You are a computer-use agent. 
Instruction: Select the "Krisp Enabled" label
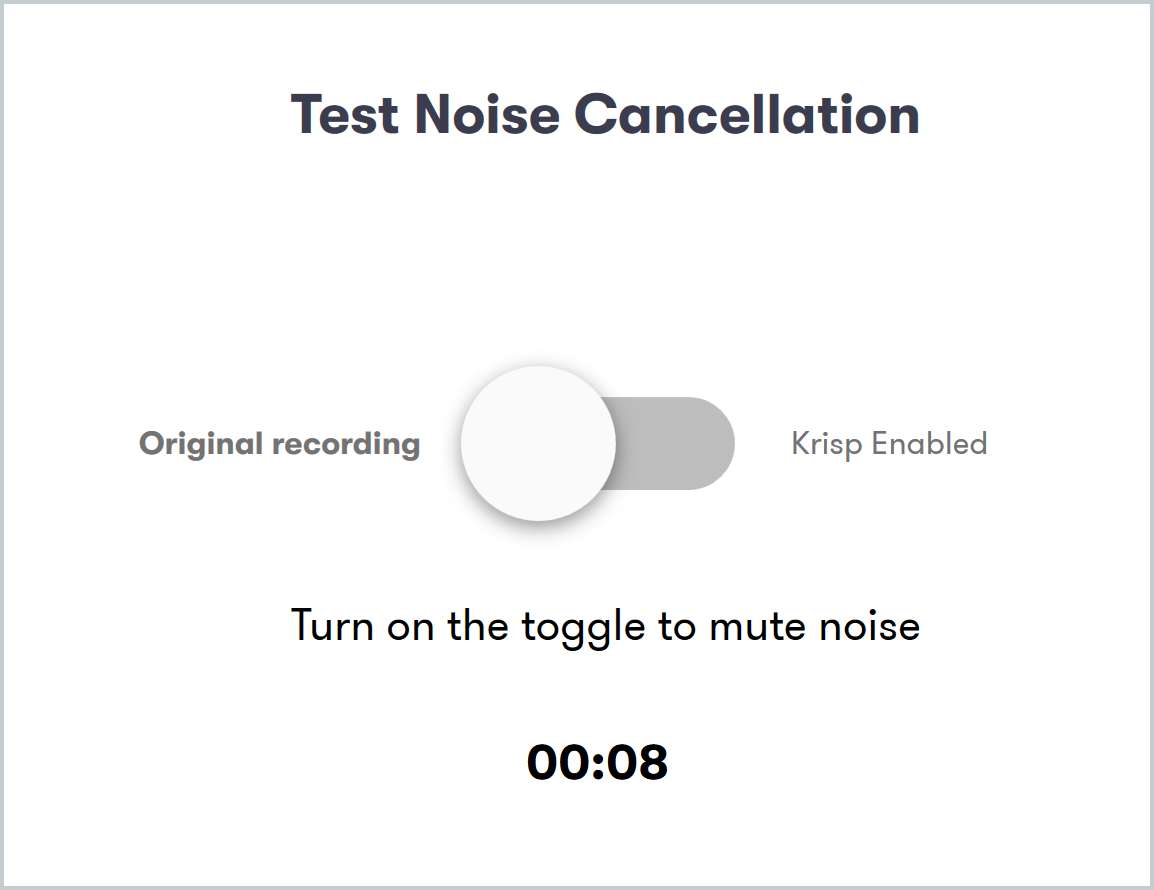pos(889,443)
